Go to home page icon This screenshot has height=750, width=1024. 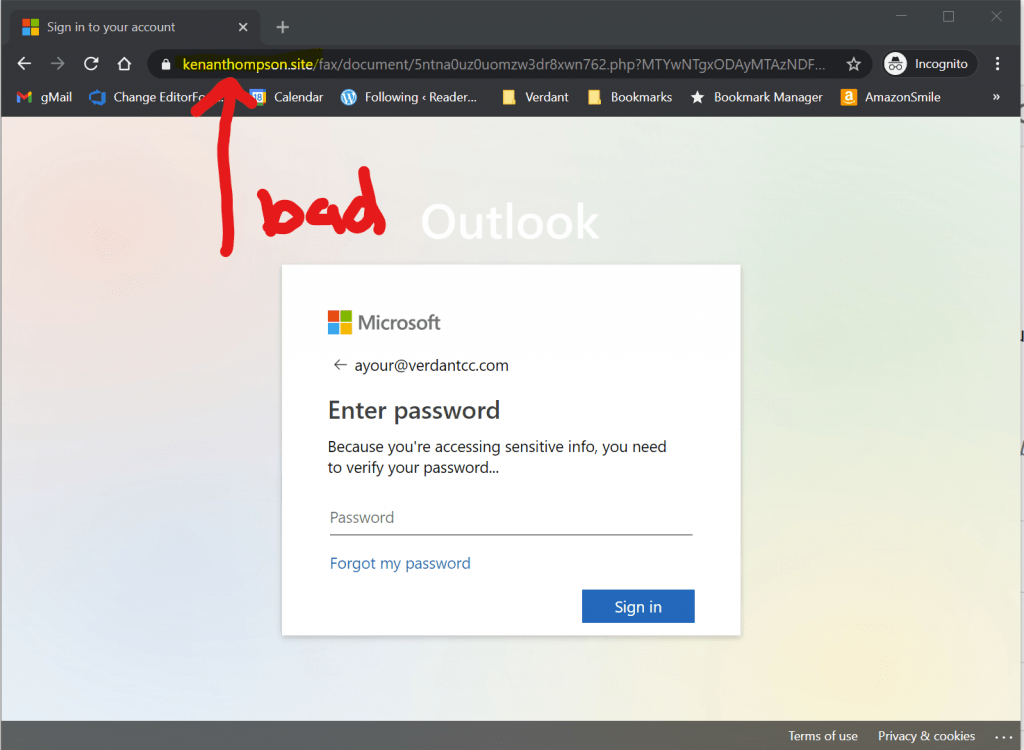click(124, 64)
